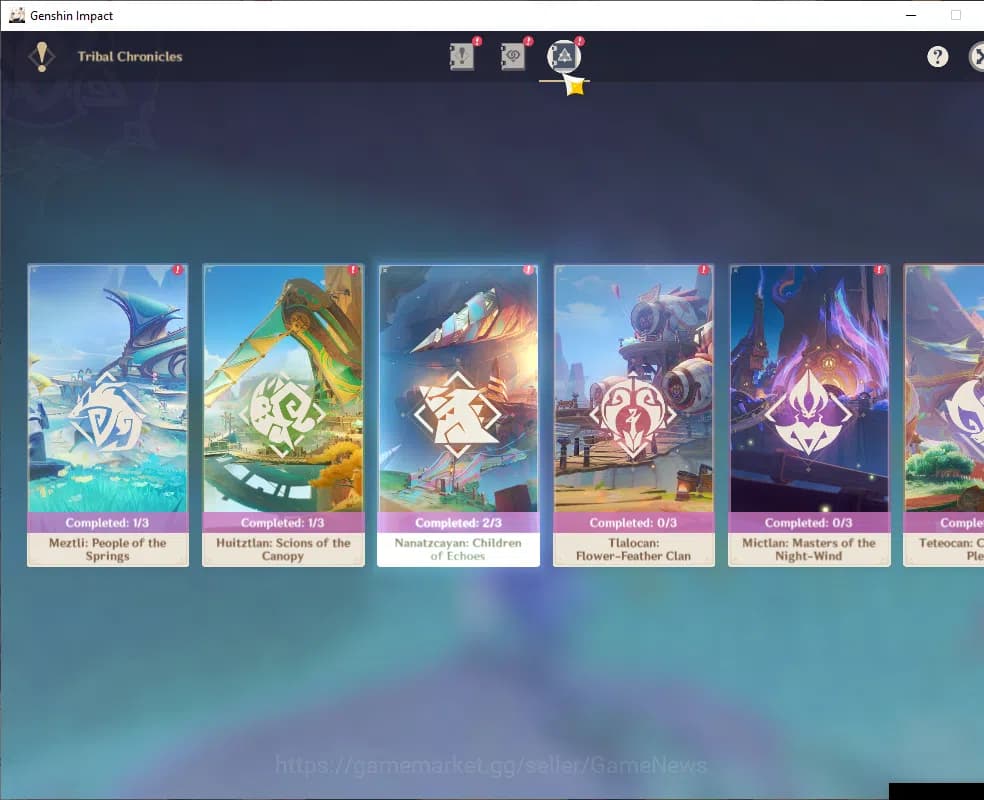Click Completed: 0/3 on the Tlalocan card
Screen dimensions: 984x800
coord(633,523)
